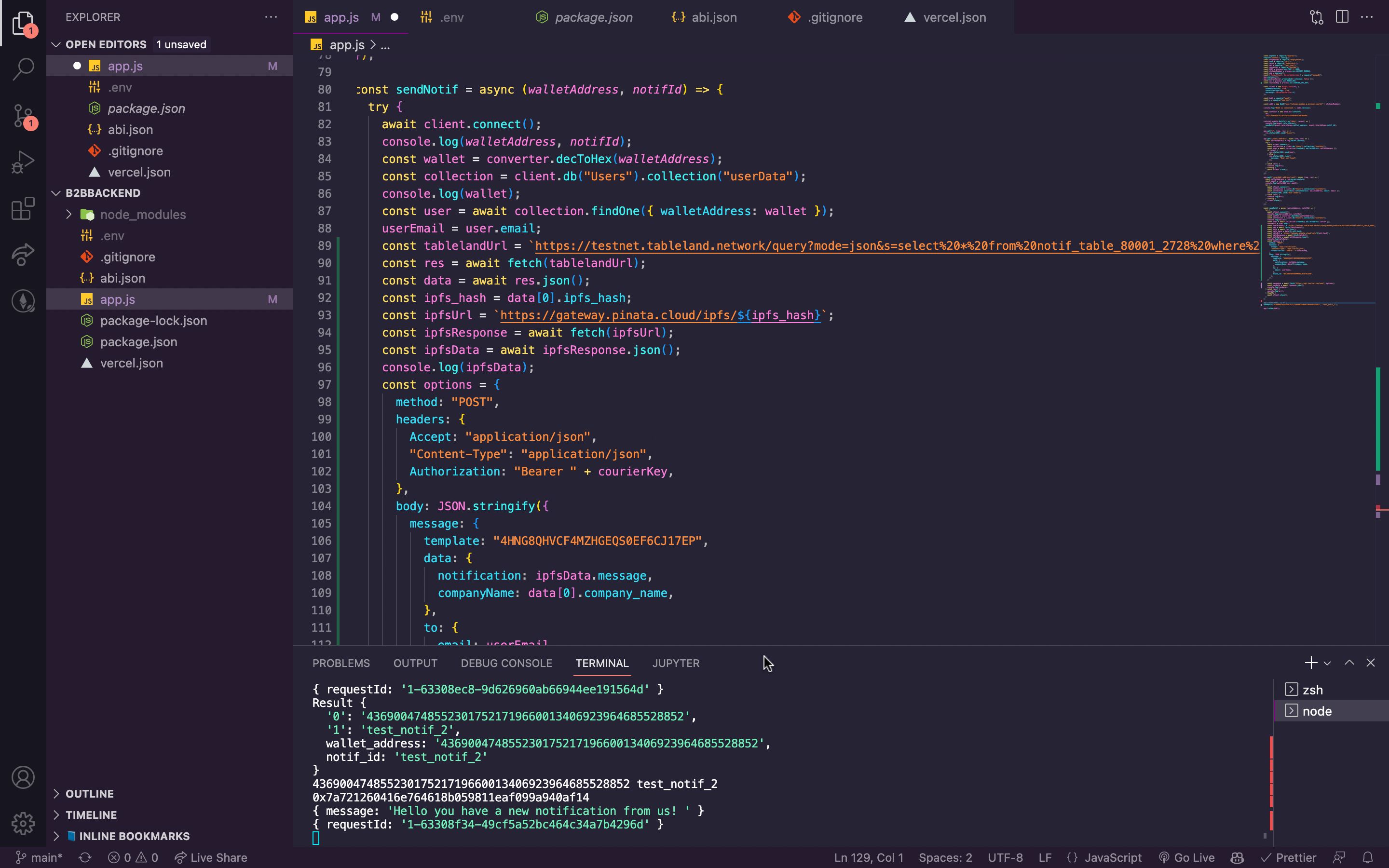Viewport: 1389px width, 868px height.
Task: Click the pinata gateway URL on line 93
Action: 660,315
